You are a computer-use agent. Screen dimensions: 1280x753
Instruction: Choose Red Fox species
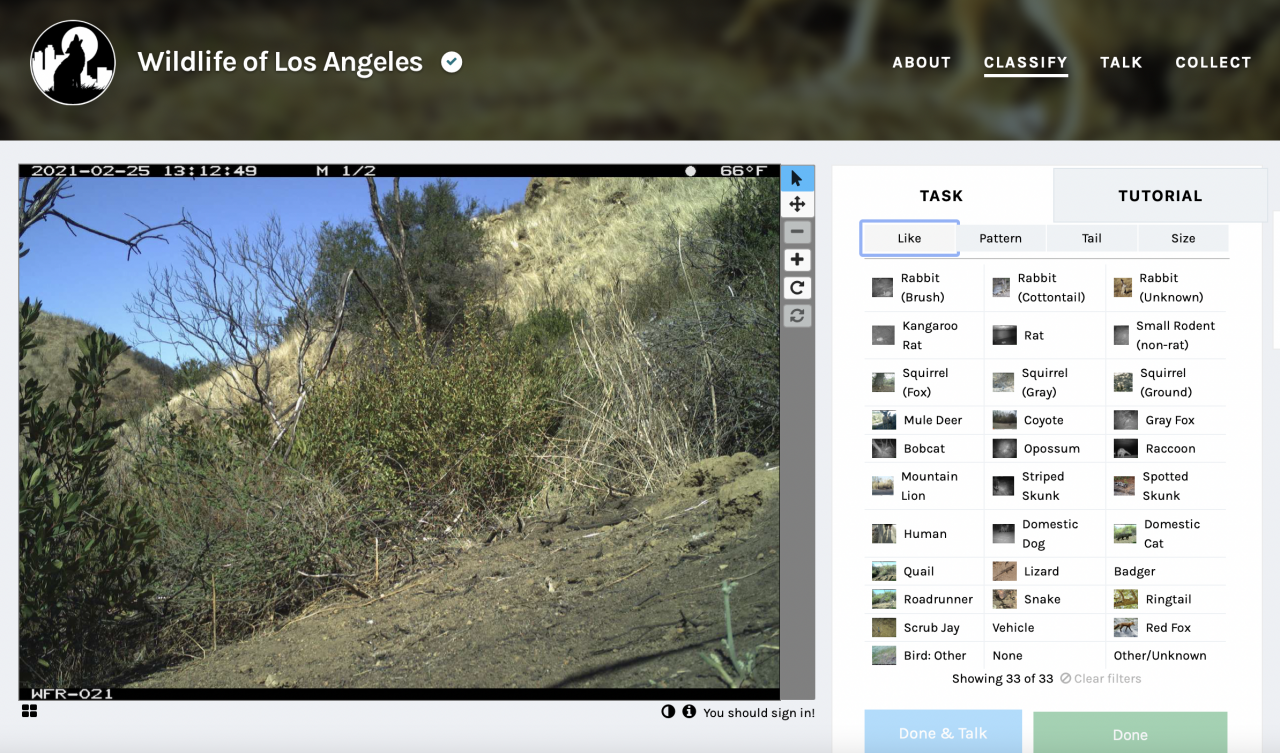click(x=1166, y=627)
